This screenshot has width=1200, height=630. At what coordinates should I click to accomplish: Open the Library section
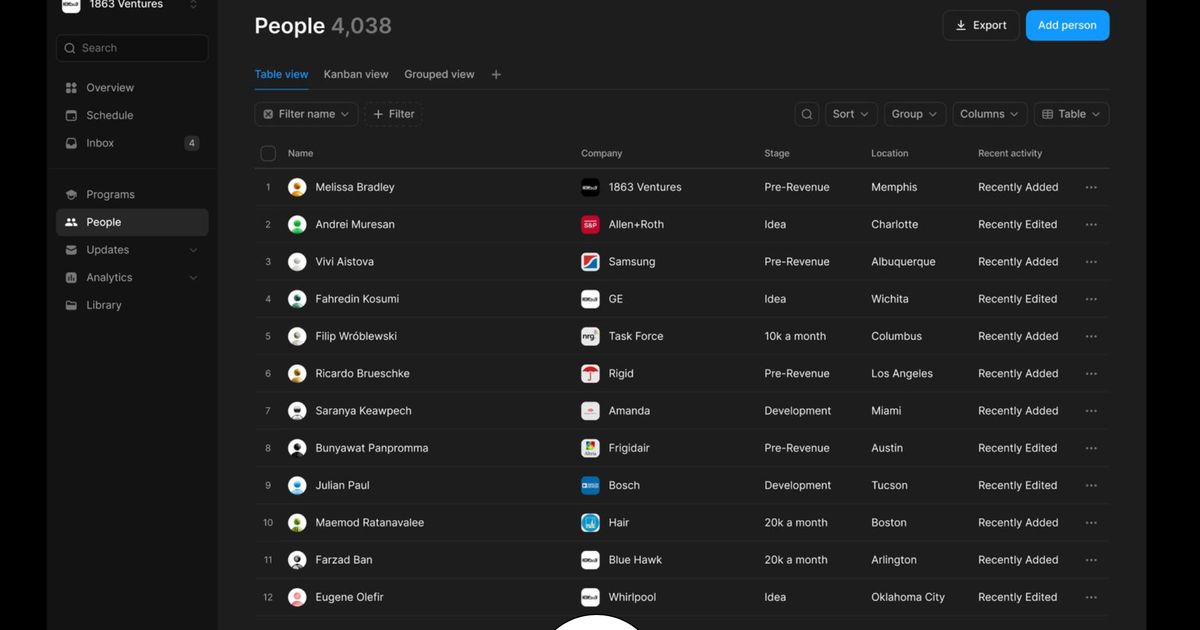coord(104,304)
